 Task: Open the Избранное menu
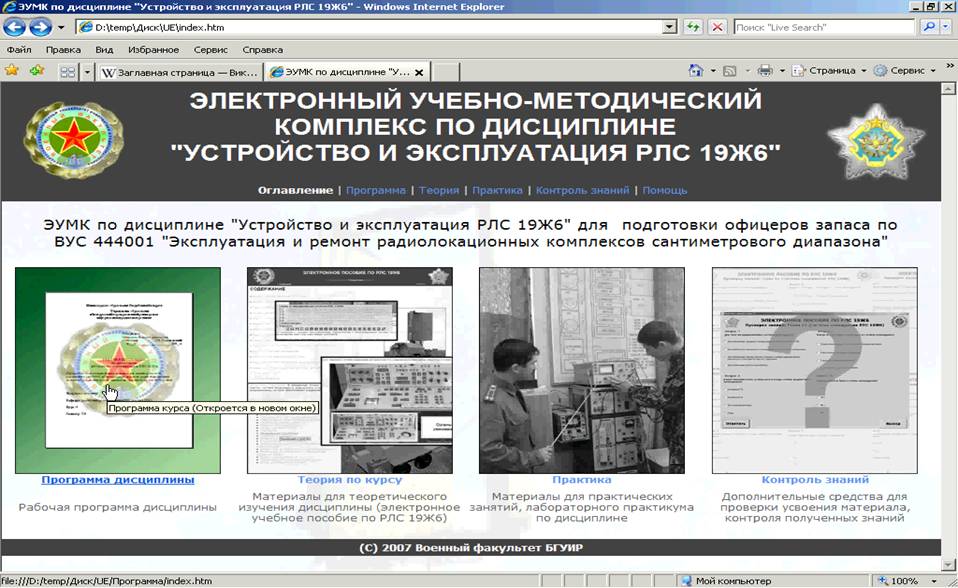click(153, 49)
